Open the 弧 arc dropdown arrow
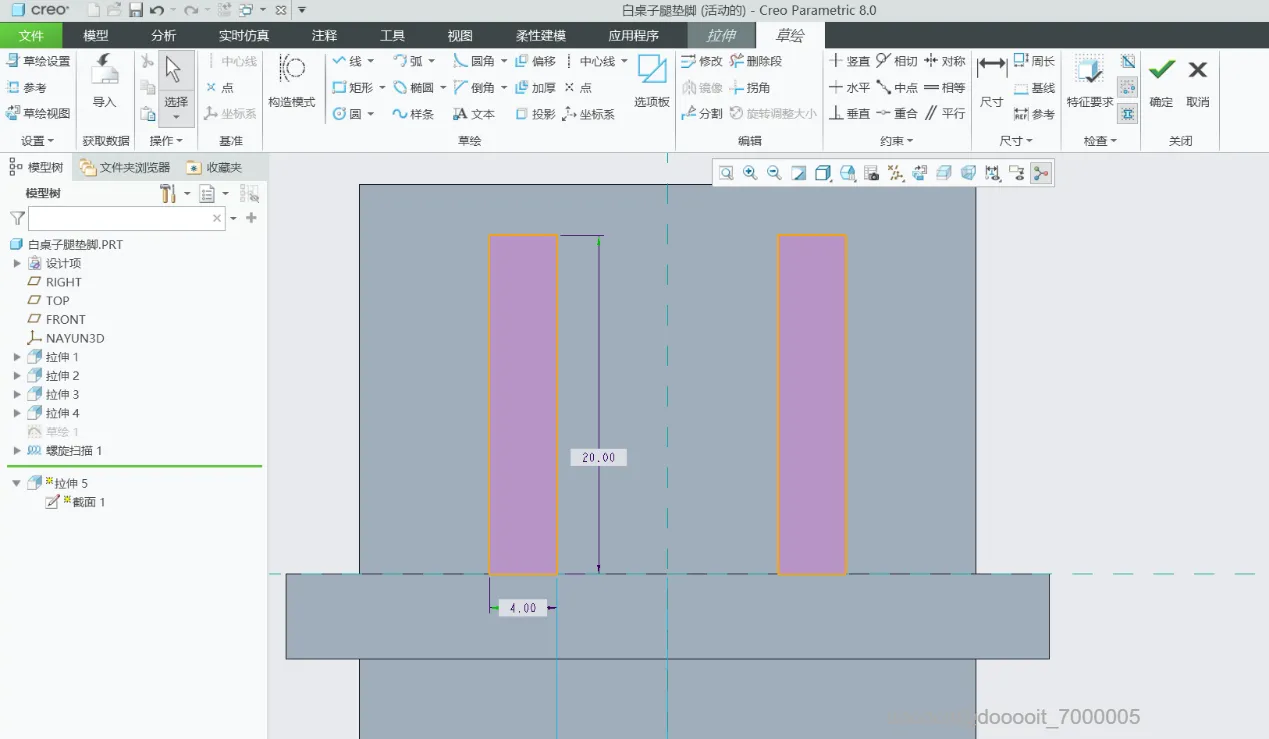The width and height of the screenshot is (1269, 739). (431, 61)
